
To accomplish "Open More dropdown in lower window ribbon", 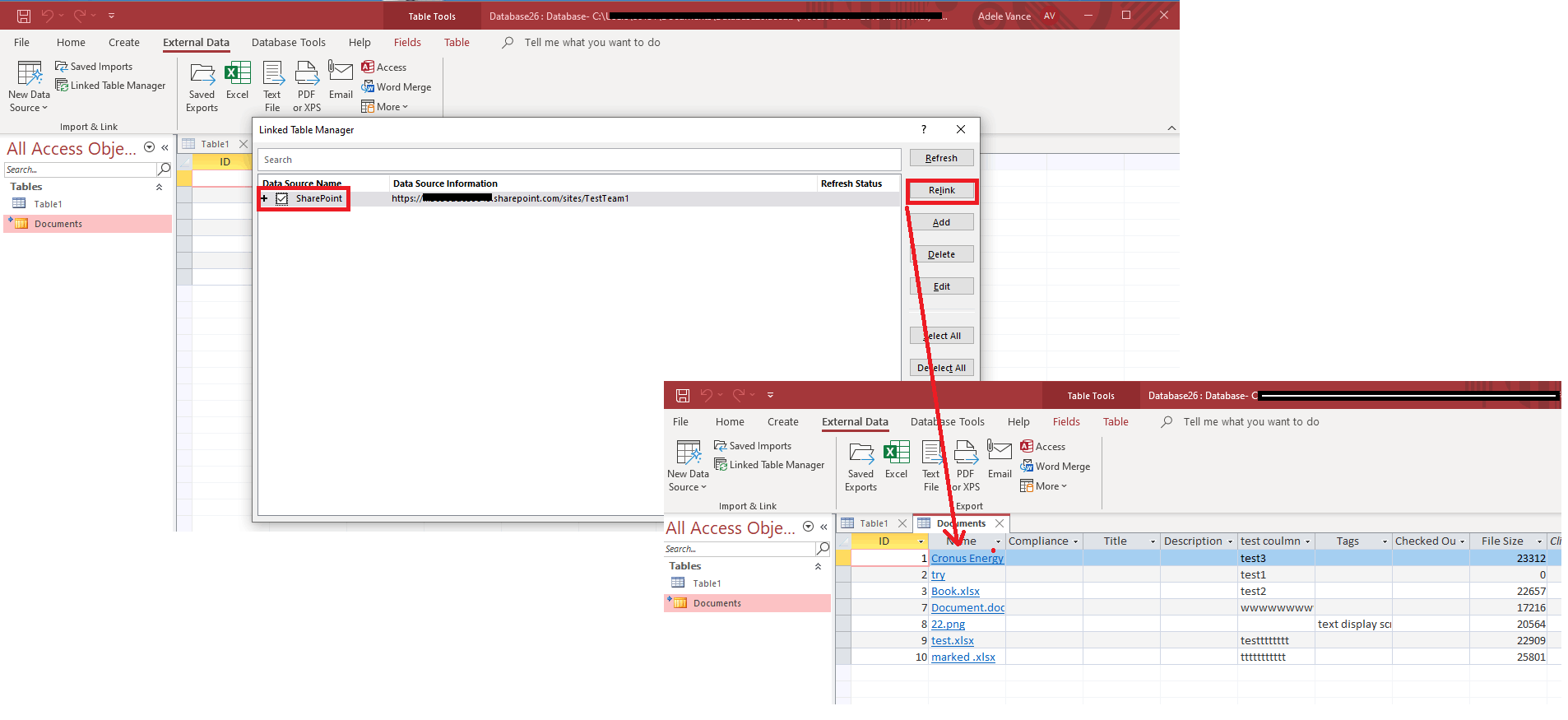I will click(1044, 486).
